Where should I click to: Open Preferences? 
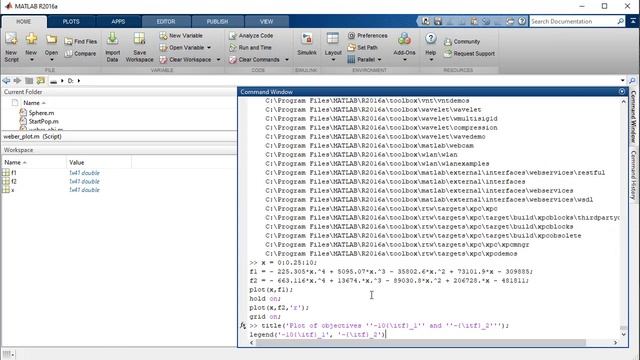pos(368,36)
